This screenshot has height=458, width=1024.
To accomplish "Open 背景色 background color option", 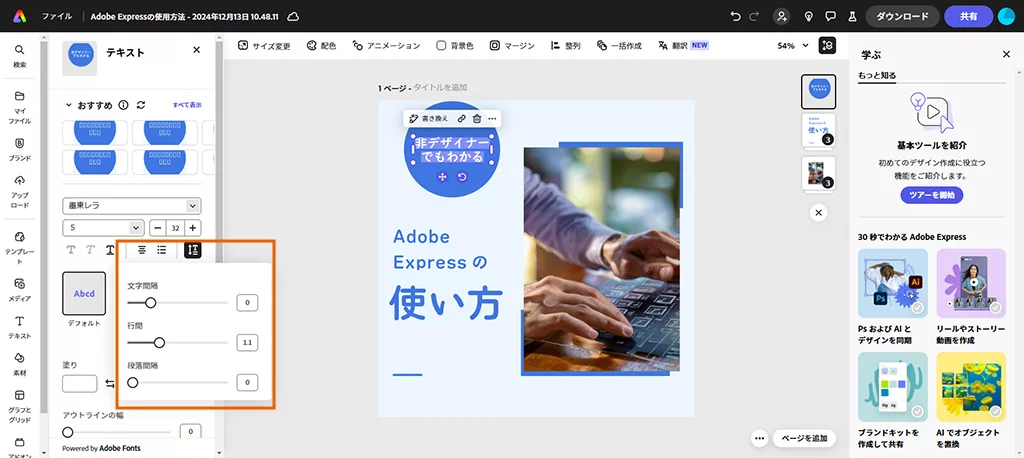I will (455, 46).
